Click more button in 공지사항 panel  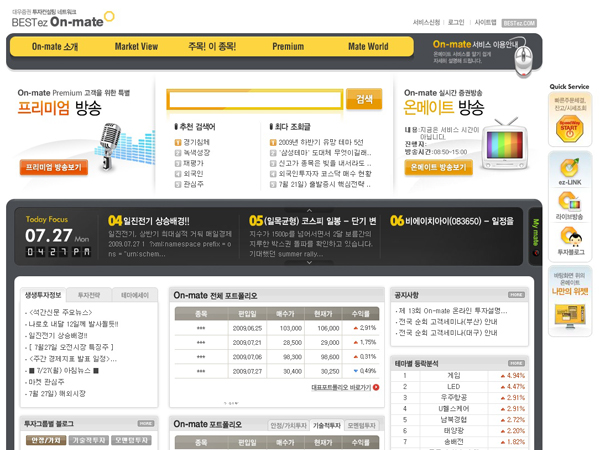[x=516, y=295]
